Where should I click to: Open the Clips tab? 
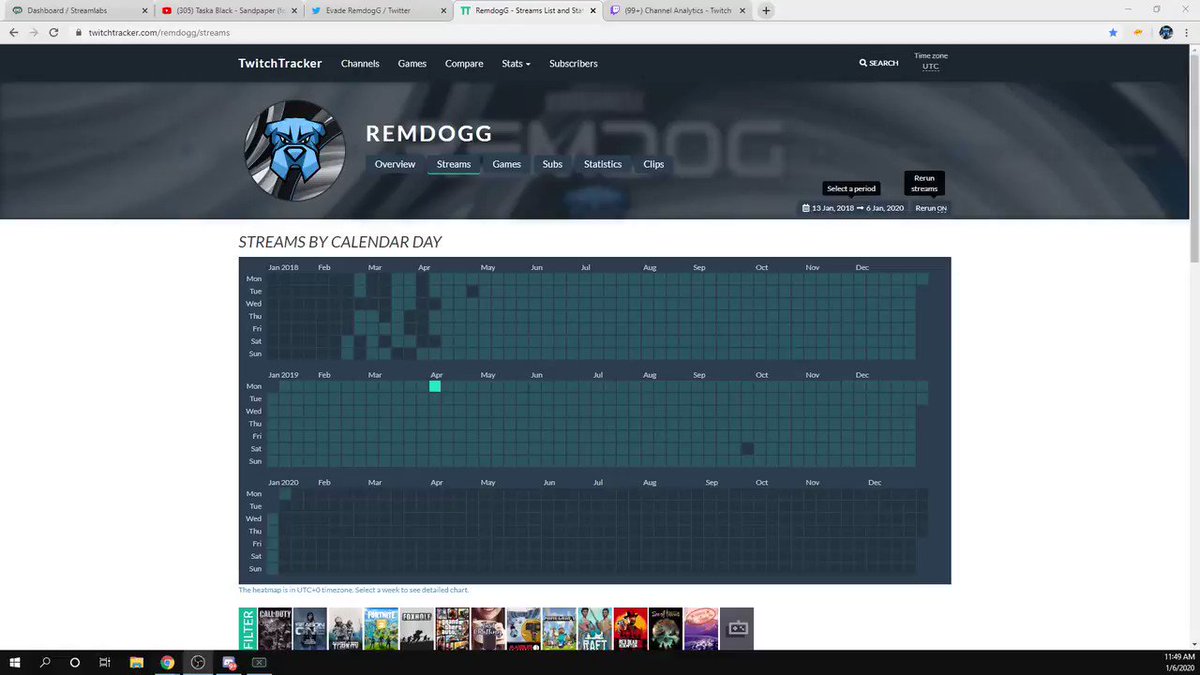[653, 164]
